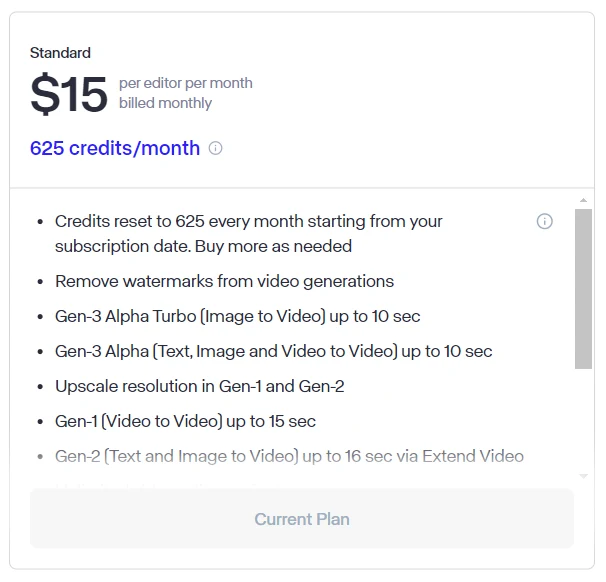606x582 pixels.
Task: Click the $15 price figure
Action: tap(68, 94)
